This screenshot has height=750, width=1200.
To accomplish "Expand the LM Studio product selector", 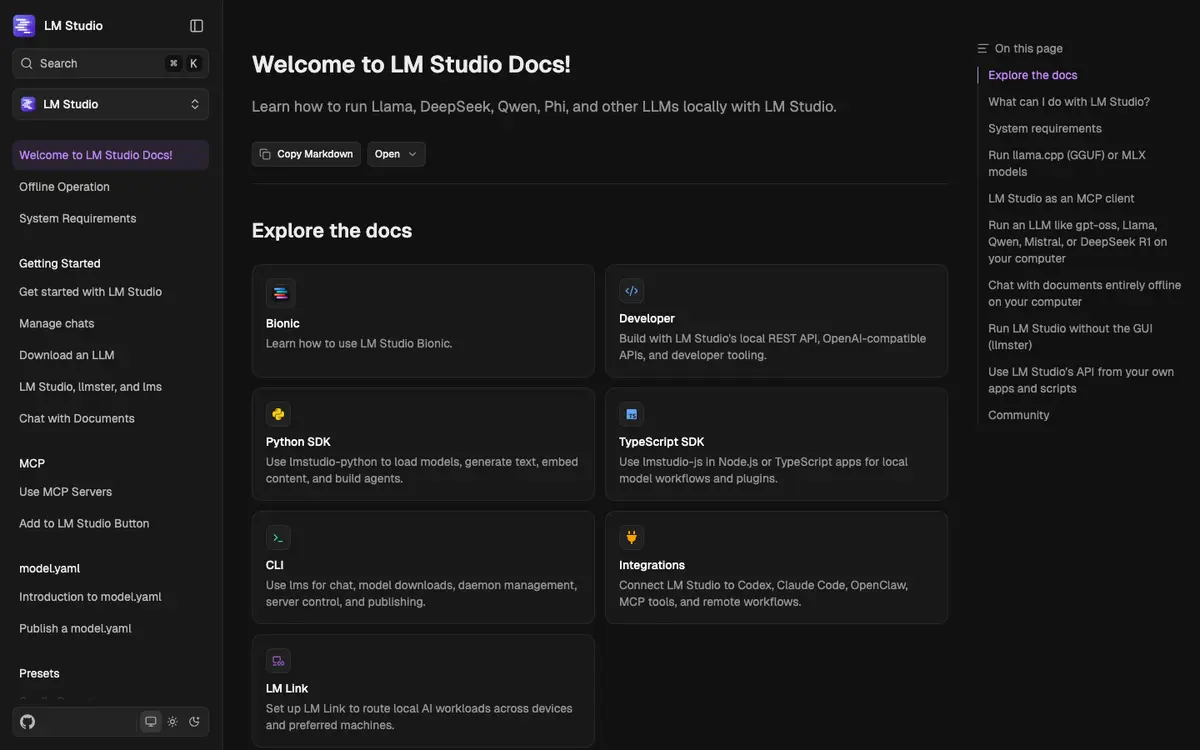I will point(110,104).
